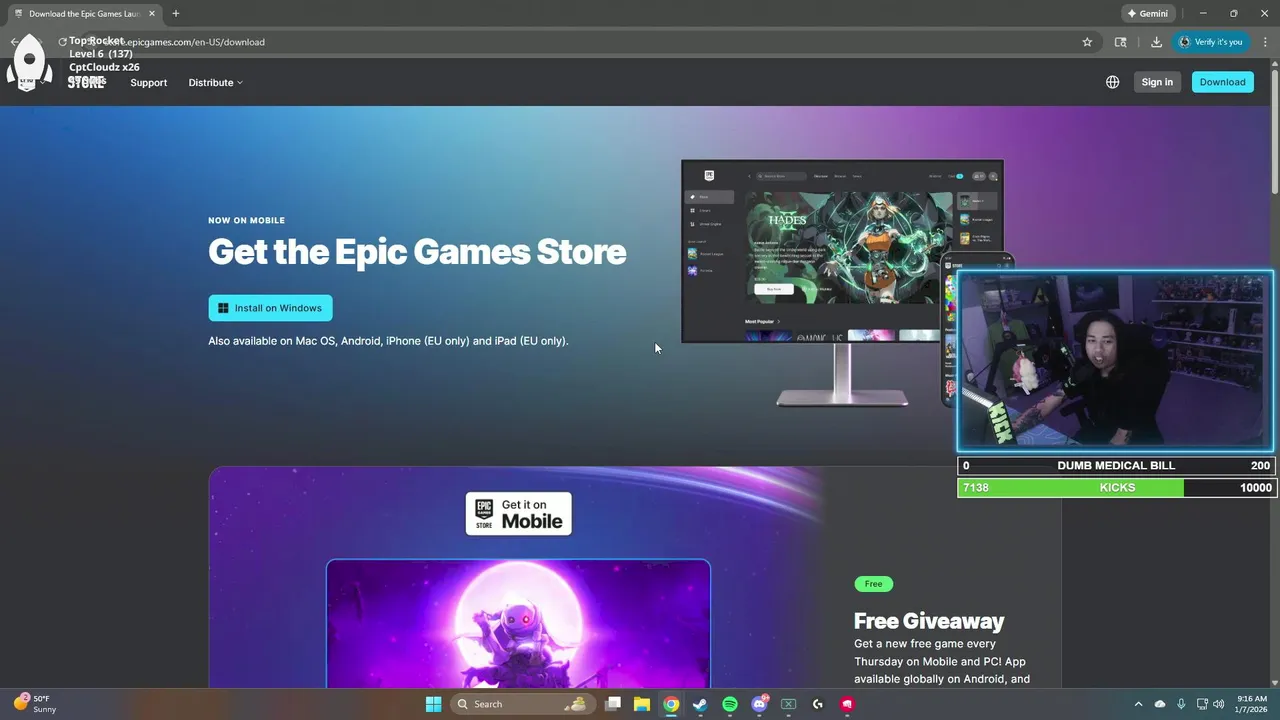Open the language globe icon
Image resolution: width=1280 pixels, height=720 pixels.
(1112, 82)
